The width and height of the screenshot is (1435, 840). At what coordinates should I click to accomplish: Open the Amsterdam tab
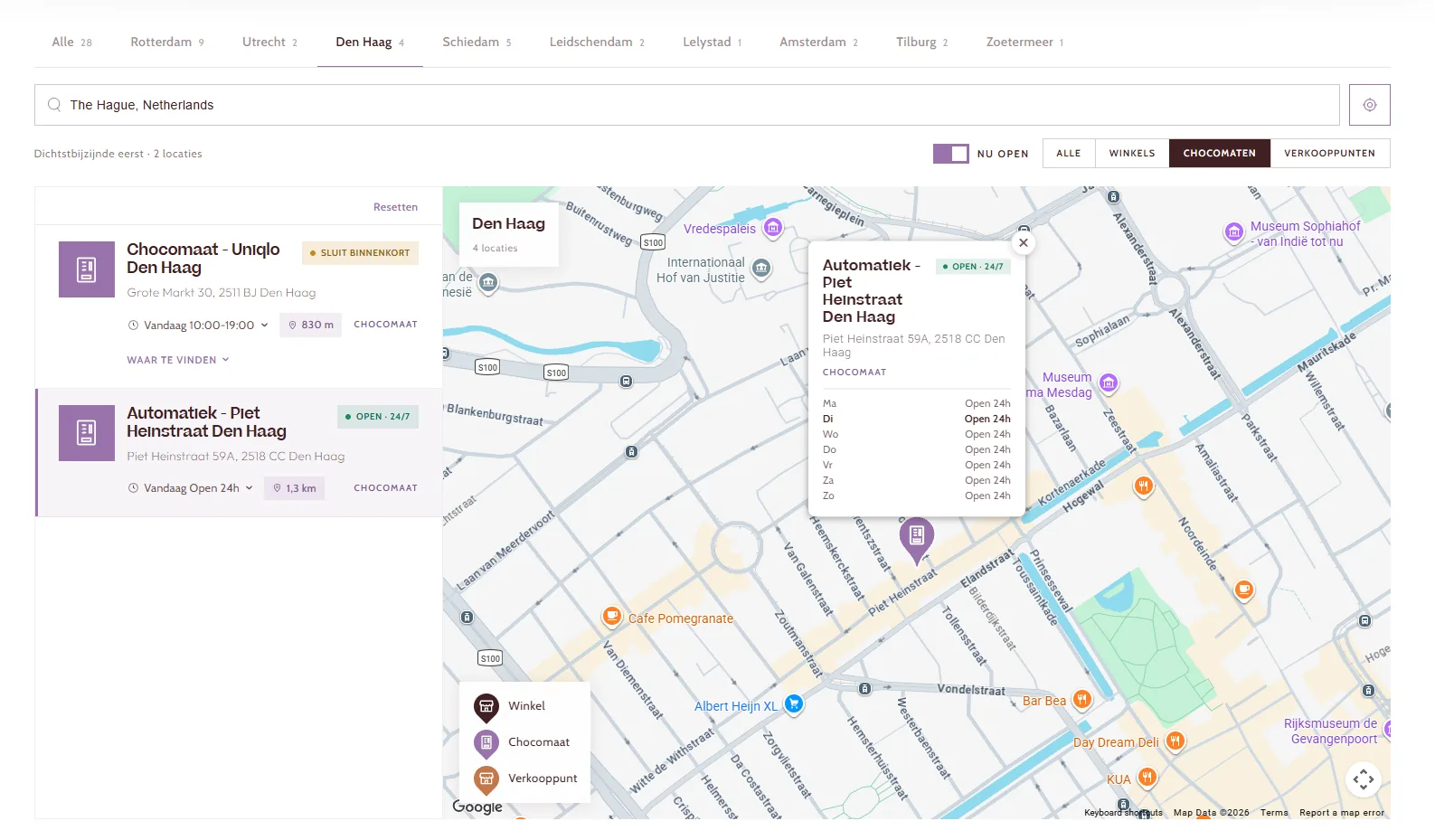coord(819,42)
